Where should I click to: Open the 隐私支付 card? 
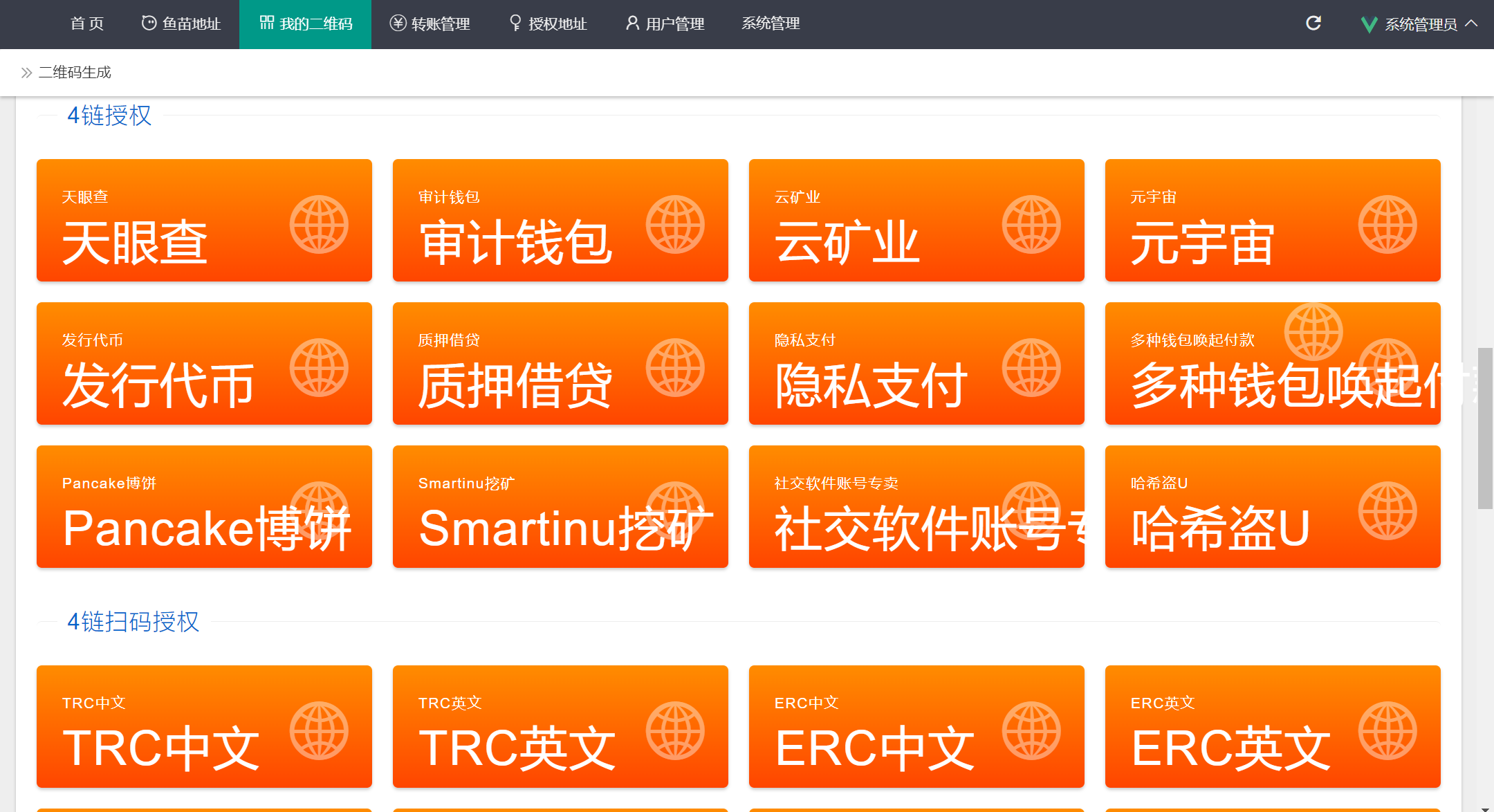pyautogui.click(x=916, y=363)
